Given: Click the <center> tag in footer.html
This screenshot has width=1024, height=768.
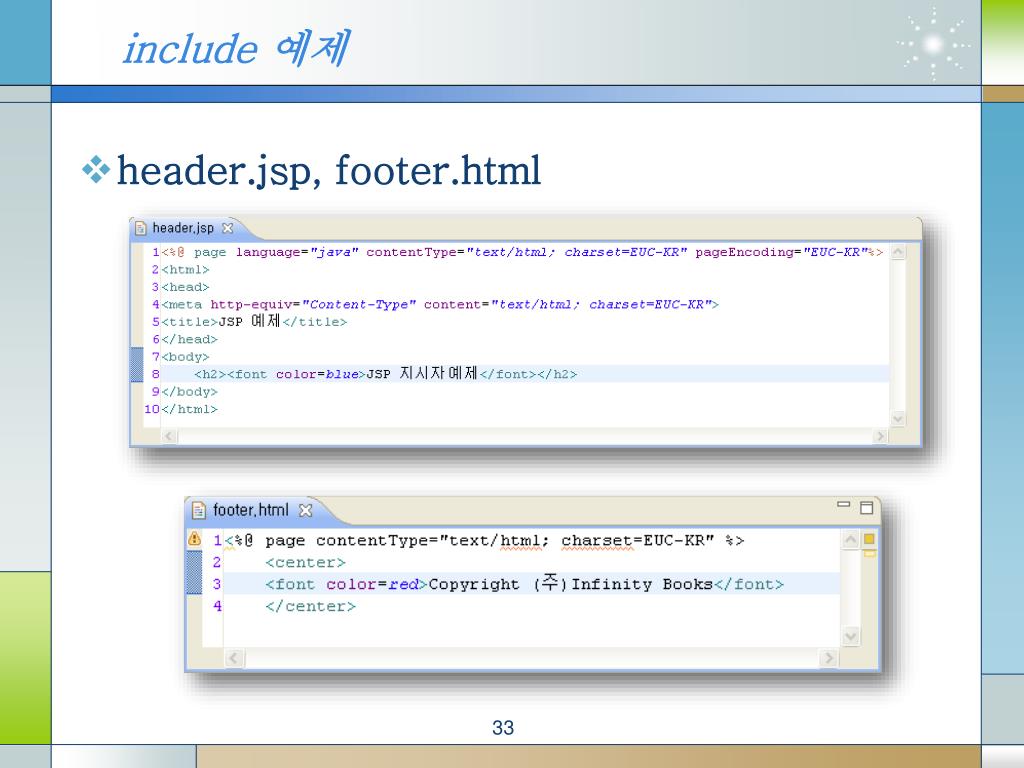Looking at the screenshot, I should (305, 562).
